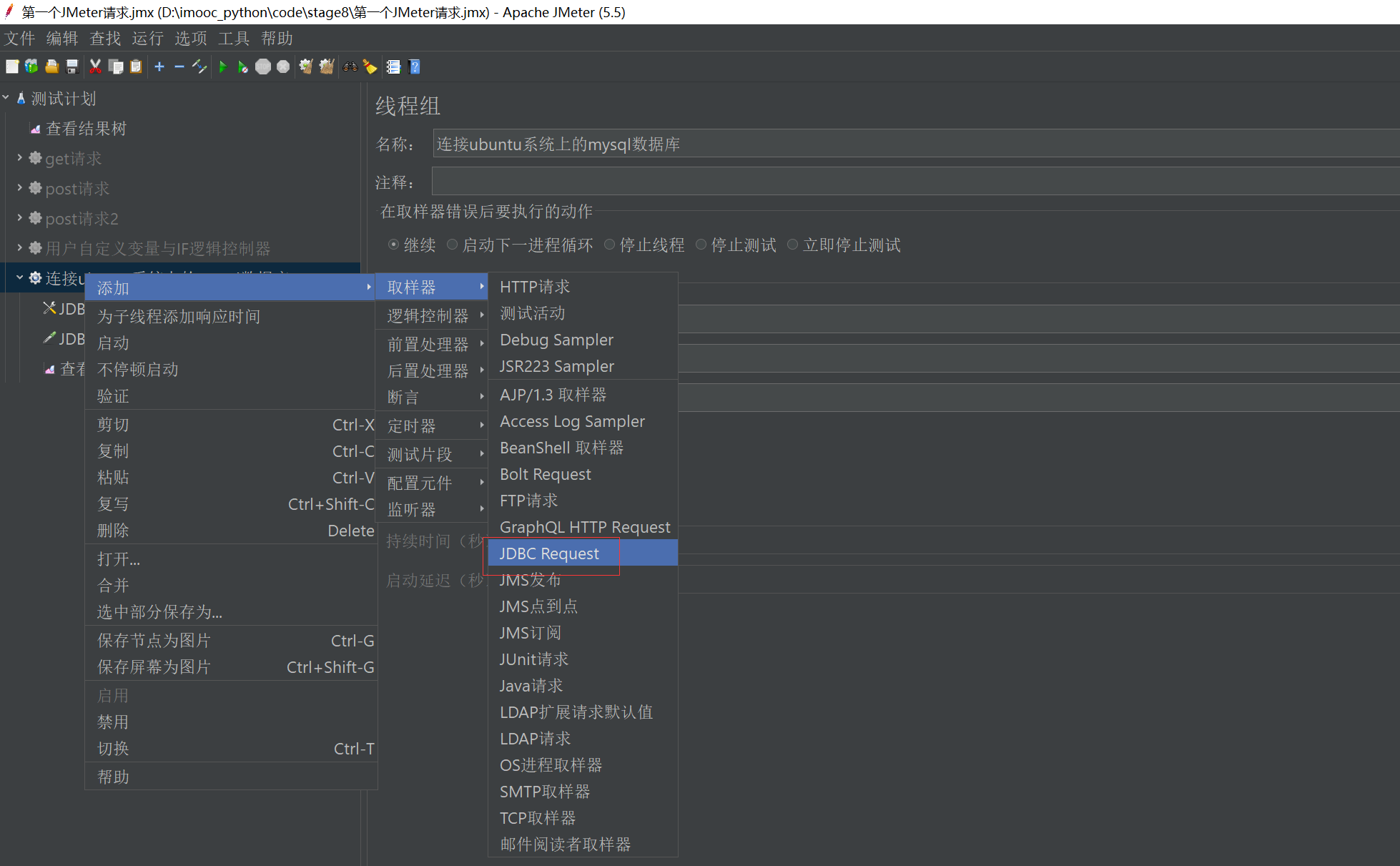Choose the 立即停止测试 radio button

(792, 245)
